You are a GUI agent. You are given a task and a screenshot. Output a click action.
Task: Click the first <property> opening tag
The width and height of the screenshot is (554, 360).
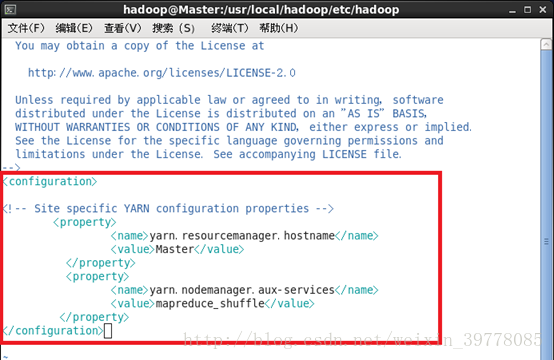(x=85, y=222)
